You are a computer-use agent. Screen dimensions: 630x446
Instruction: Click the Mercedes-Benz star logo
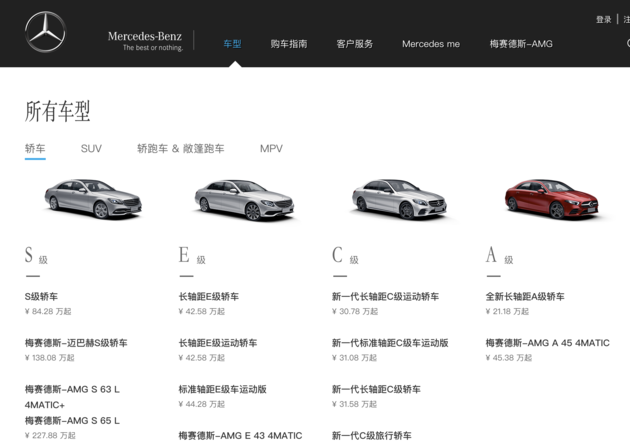(45, 32)
